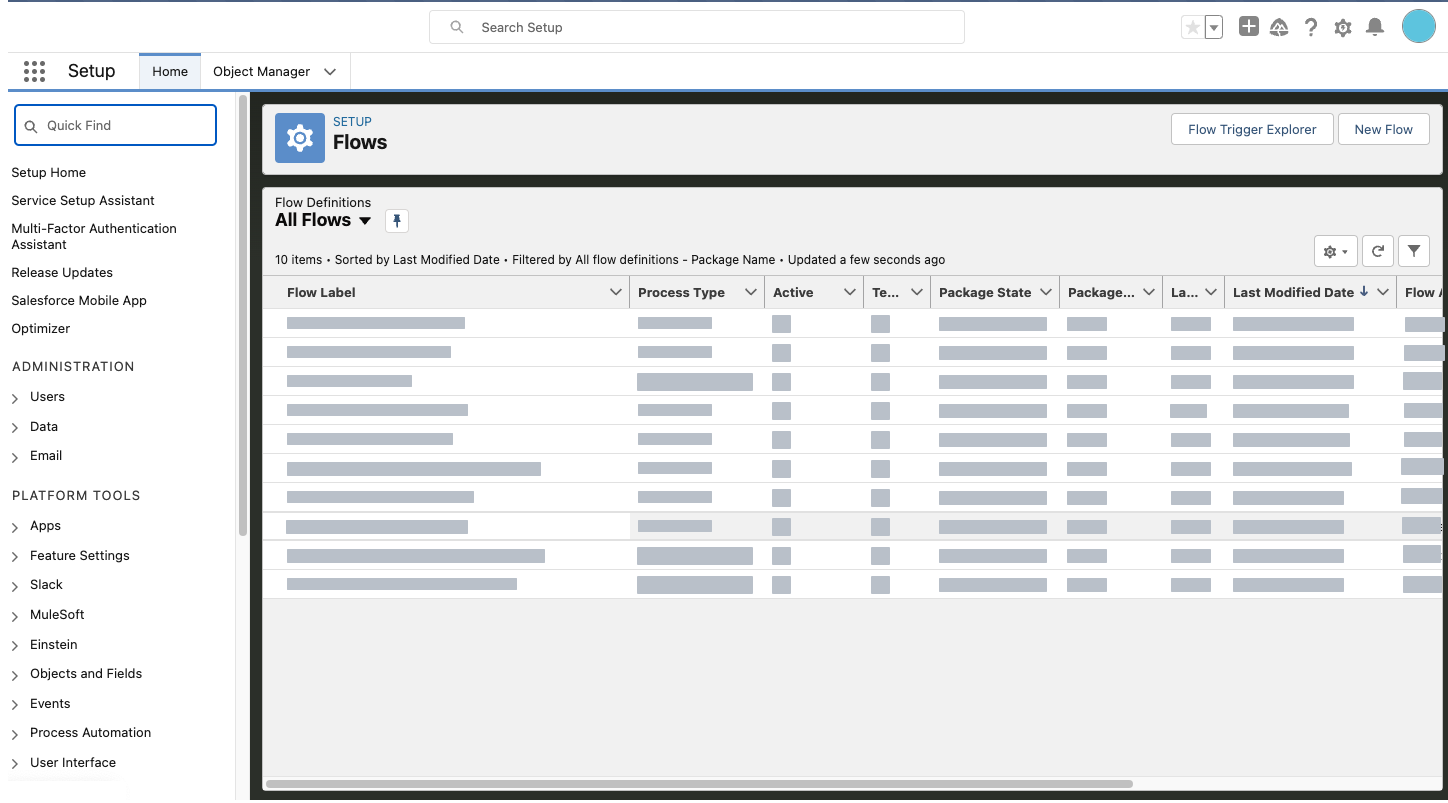The width and height of the screenshot is (1448, 803).
Task: Click the New Flow button
Action: (x=1383, y=129)
